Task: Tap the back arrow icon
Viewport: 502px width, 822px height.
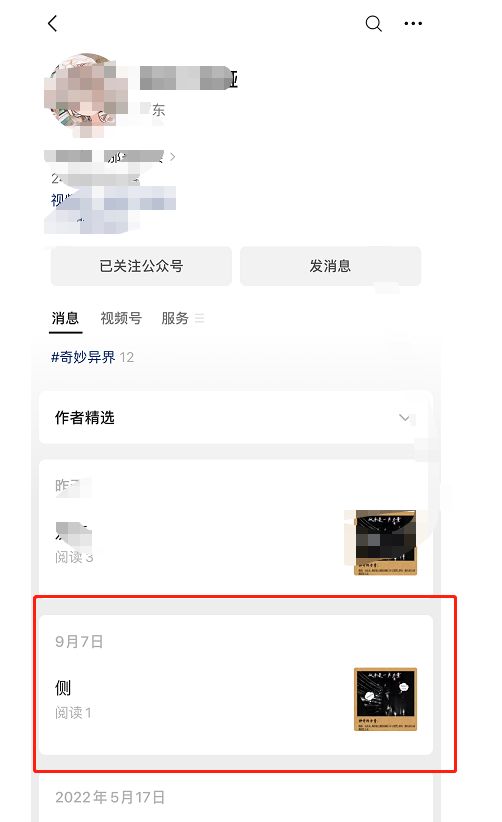Action: tap(52, 23)
